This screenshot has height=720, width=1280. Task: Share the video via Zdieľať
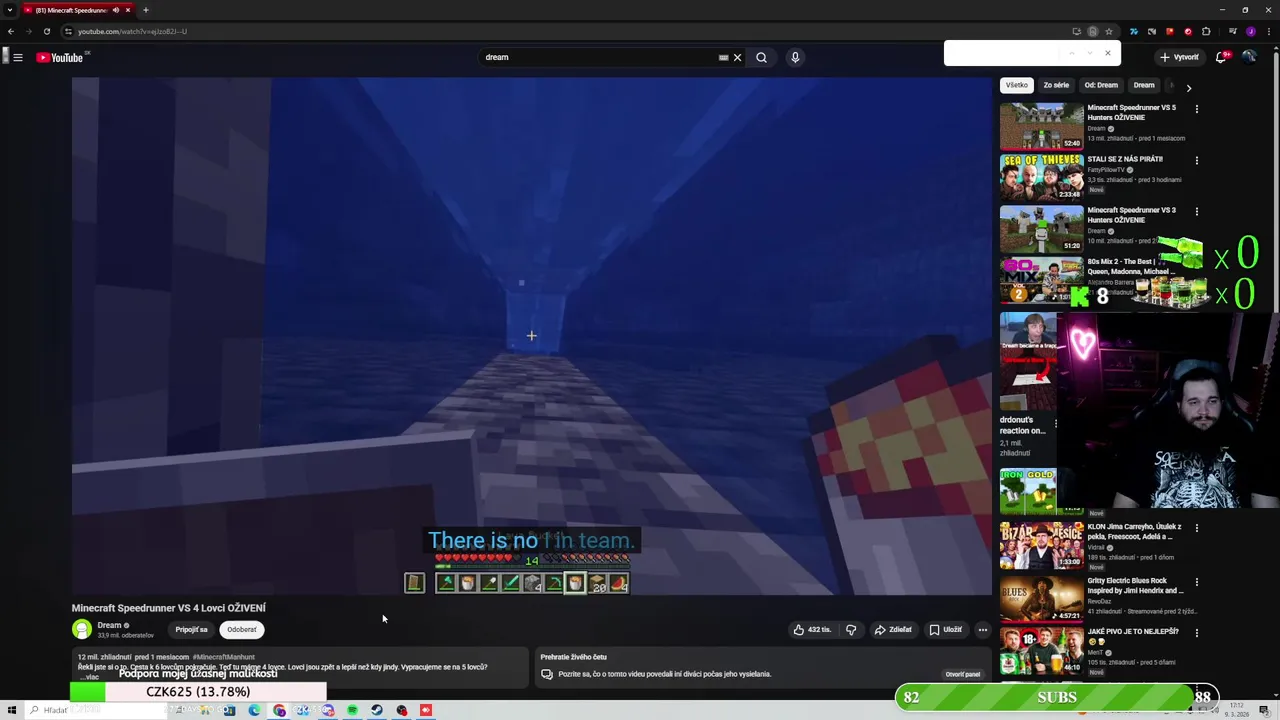893,630
